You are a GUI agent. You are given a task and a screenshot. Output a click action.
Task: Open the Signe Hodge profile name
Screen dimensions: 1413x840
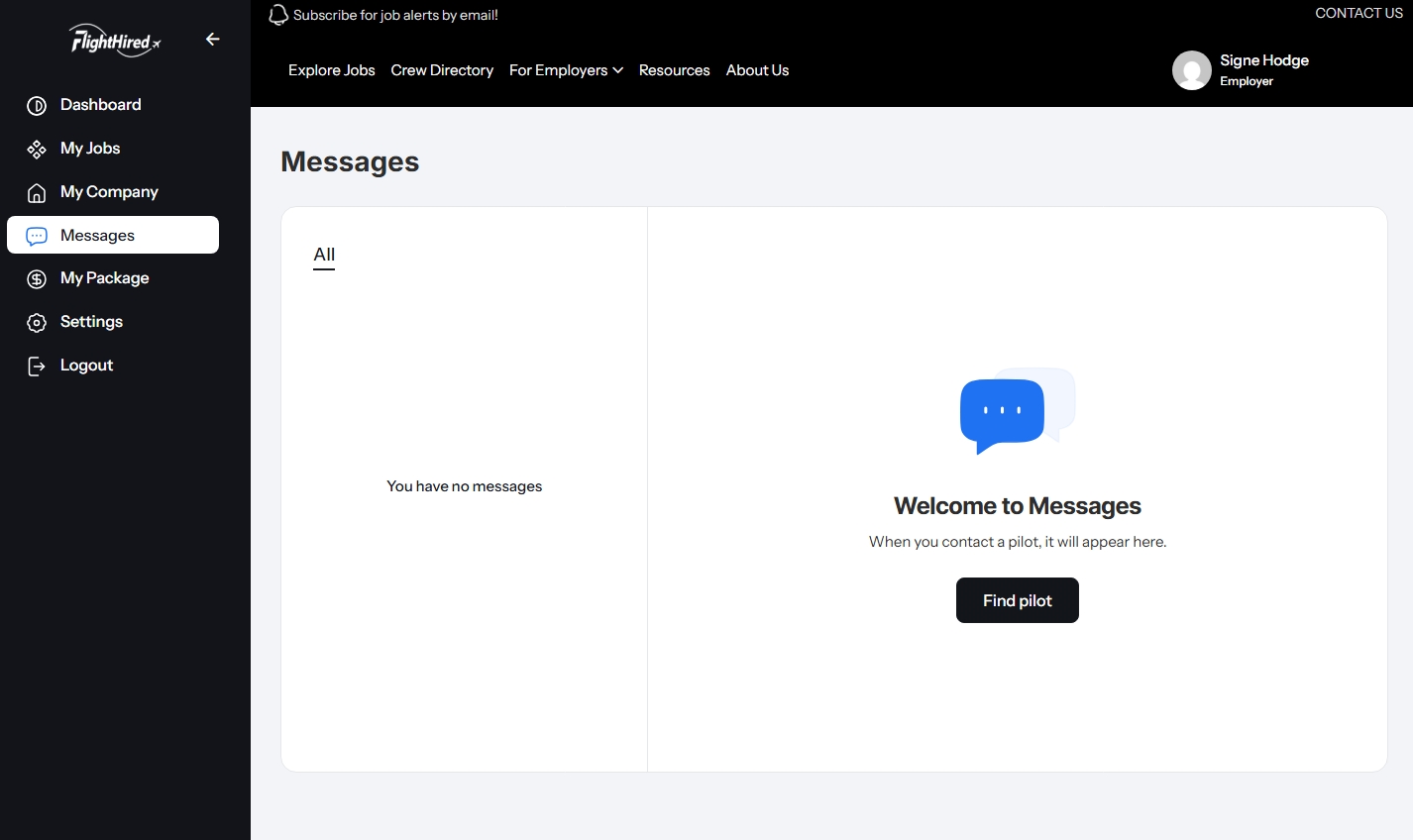point(1264,60)
